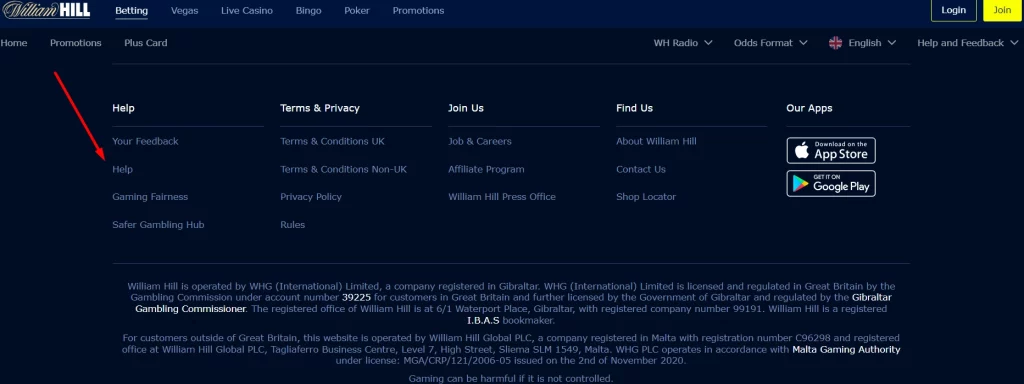Image resolution: width=1024 pixels, height=384 pixels.
Task: Click the Contact Us link
Action: point(641,169)
